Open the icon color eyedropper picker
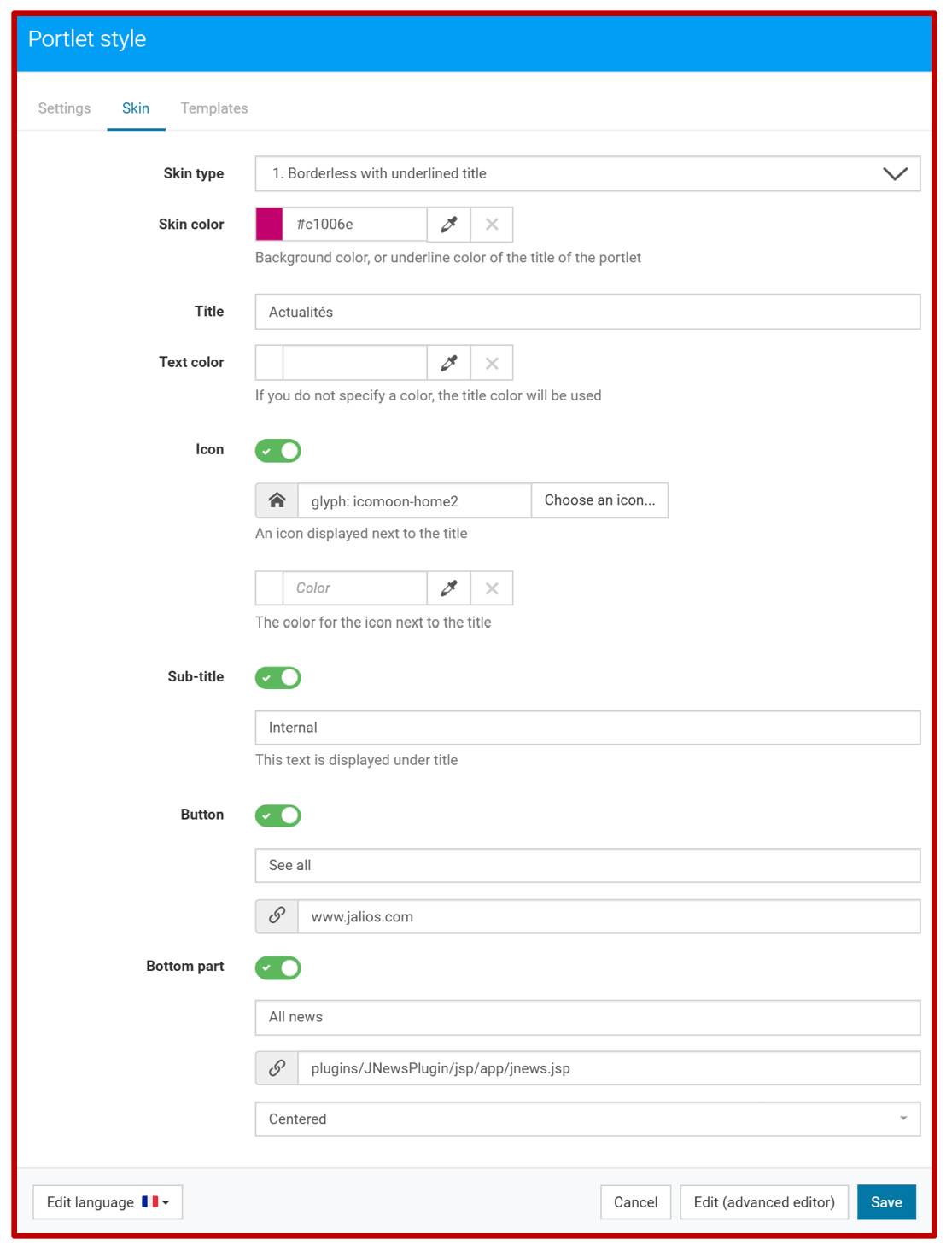 tap(448, 588)
